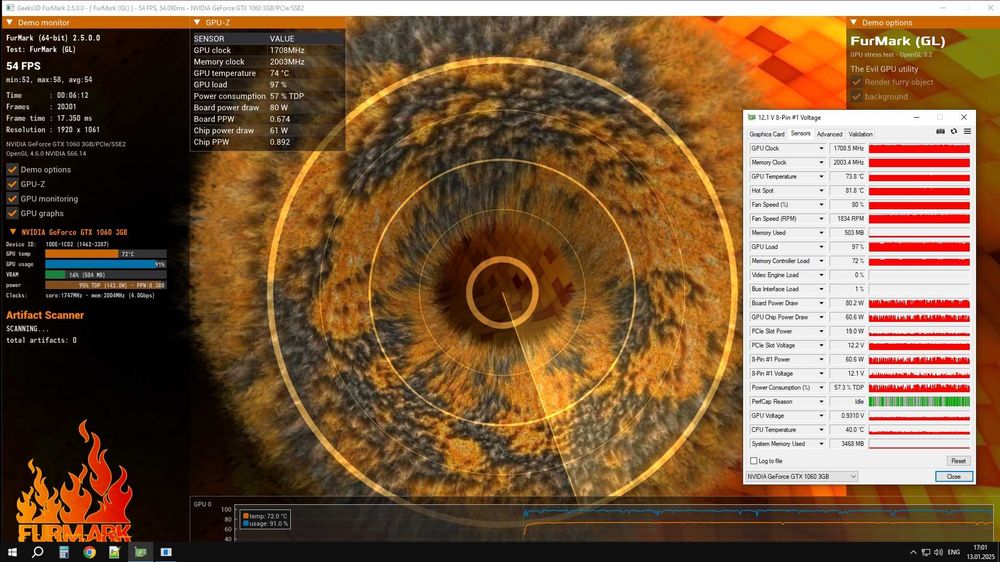Click the ENG language indicator
The height and width of the screenshot is (562, 1000).
click(x=953, y=552)
